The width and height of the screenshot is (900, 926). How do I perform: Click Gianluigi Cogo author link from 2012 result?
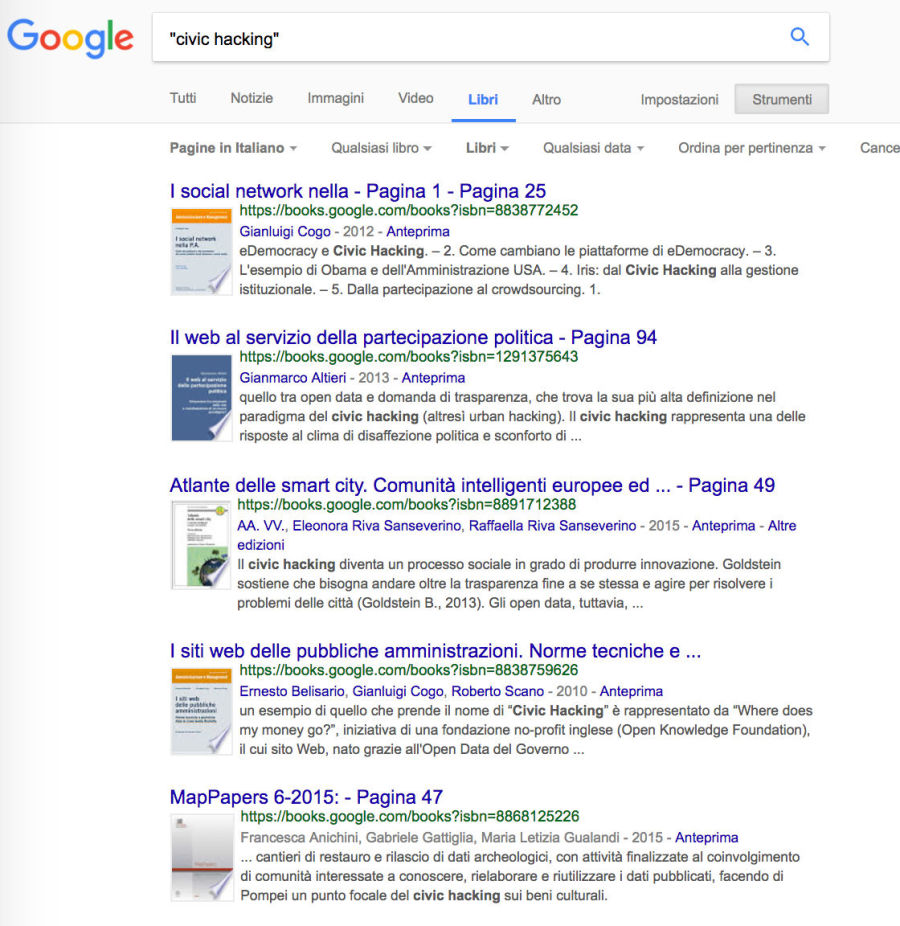pyautogui.click(x=285, y=232)
